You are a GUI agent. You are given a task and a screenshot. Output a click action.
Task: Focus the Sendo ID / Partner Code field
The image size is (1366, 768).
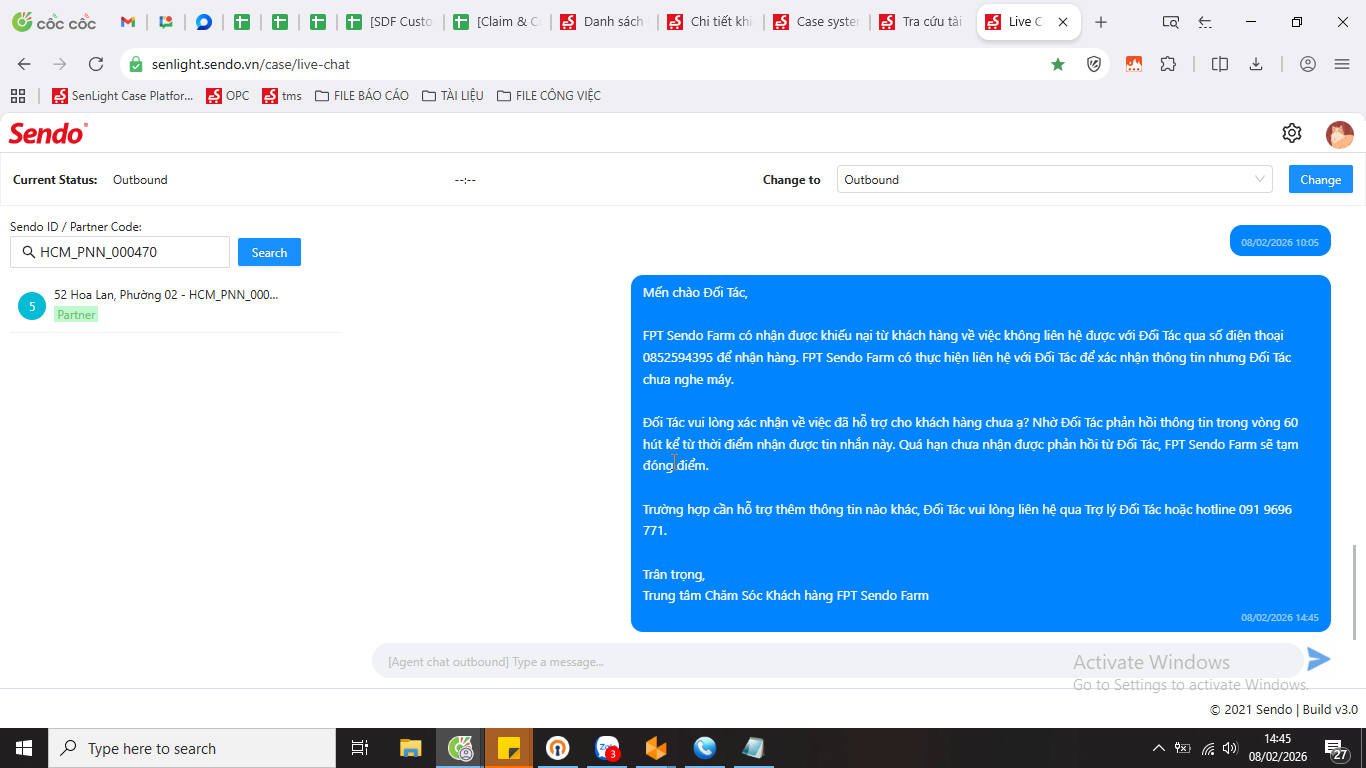click(x=120, y=252)
